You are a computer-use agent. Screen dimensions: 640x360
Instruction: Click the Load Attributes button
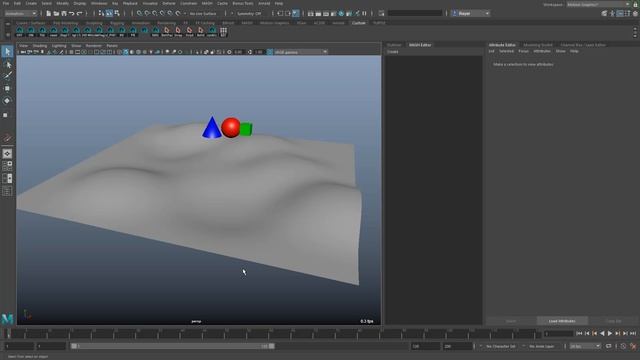click(x=562, y=321)
